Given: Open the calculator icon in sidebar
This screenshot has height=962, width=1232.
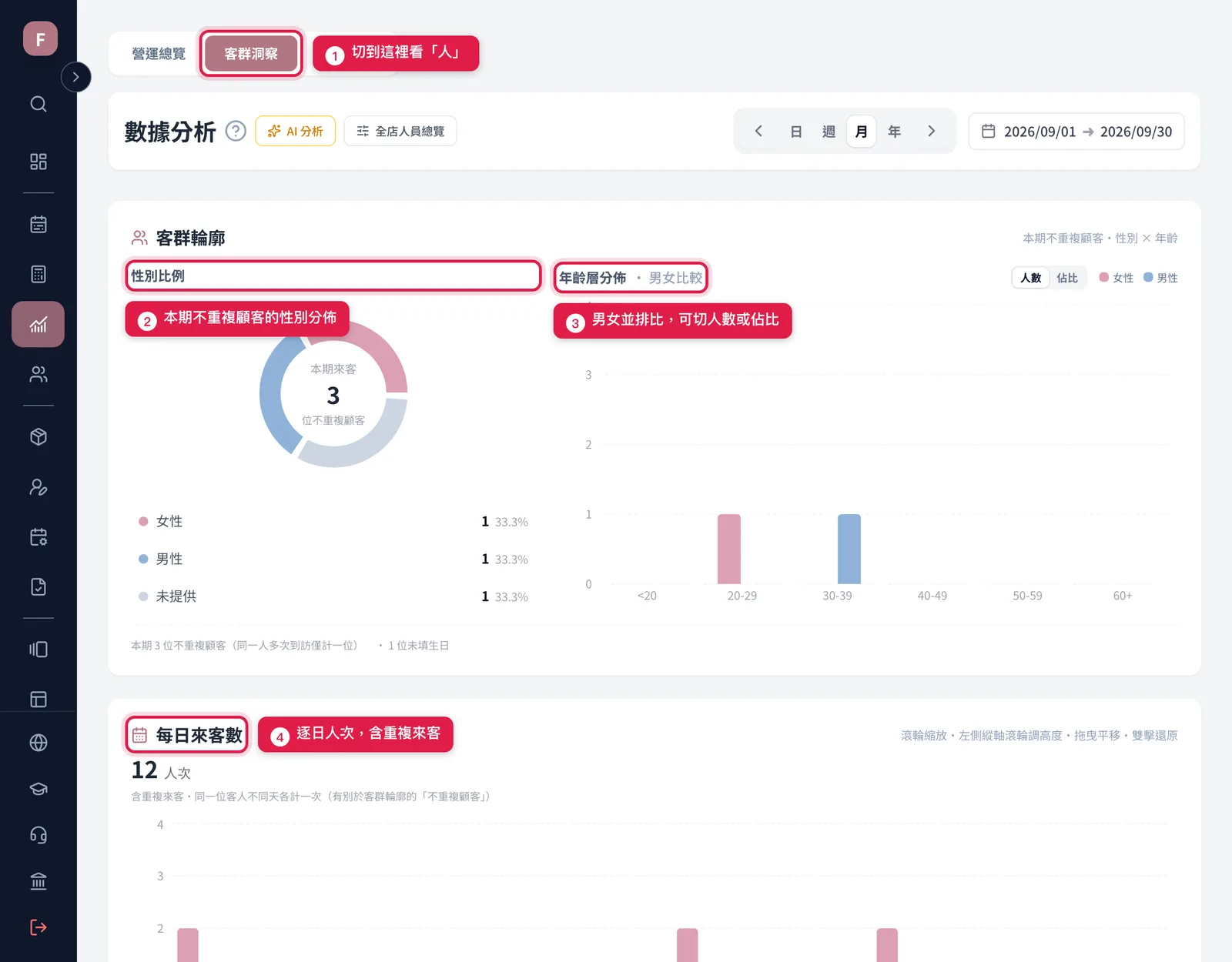Looking at the screenshot, I should coord(38,274).
